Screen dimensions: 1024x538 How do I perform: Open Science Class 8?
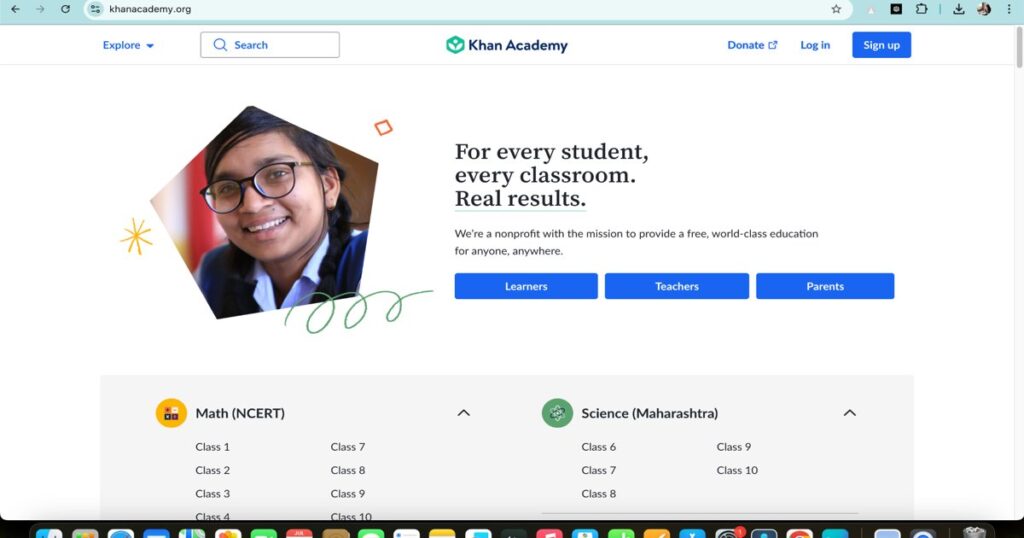598,494
